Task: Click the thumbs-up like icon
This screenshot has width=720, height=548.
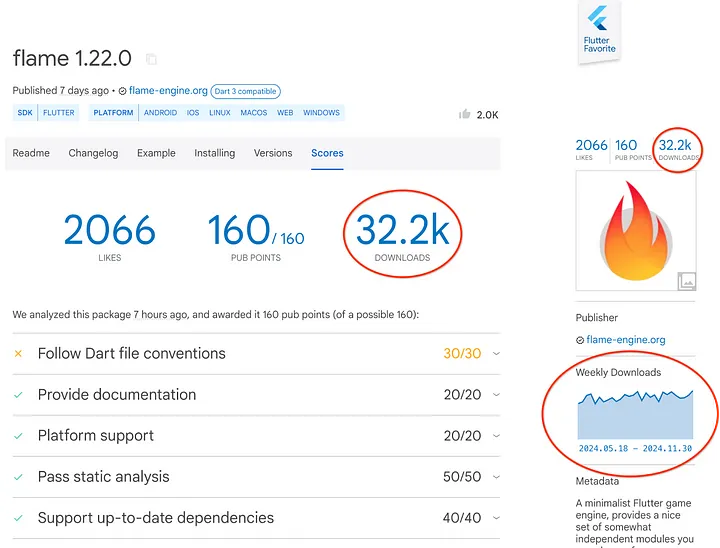Action: pyautogui.click(x=465, y=114)
